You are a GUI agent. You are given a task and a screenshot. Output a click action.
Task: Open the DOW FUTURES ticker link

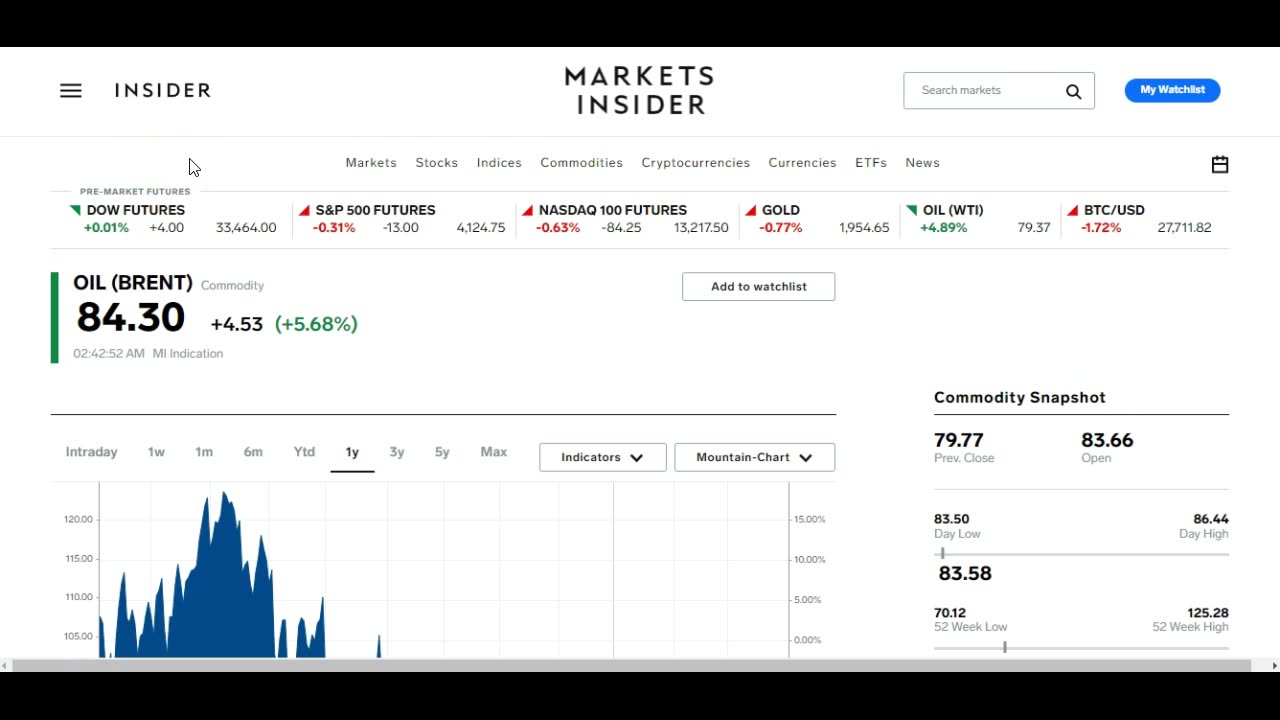point(136,210)
